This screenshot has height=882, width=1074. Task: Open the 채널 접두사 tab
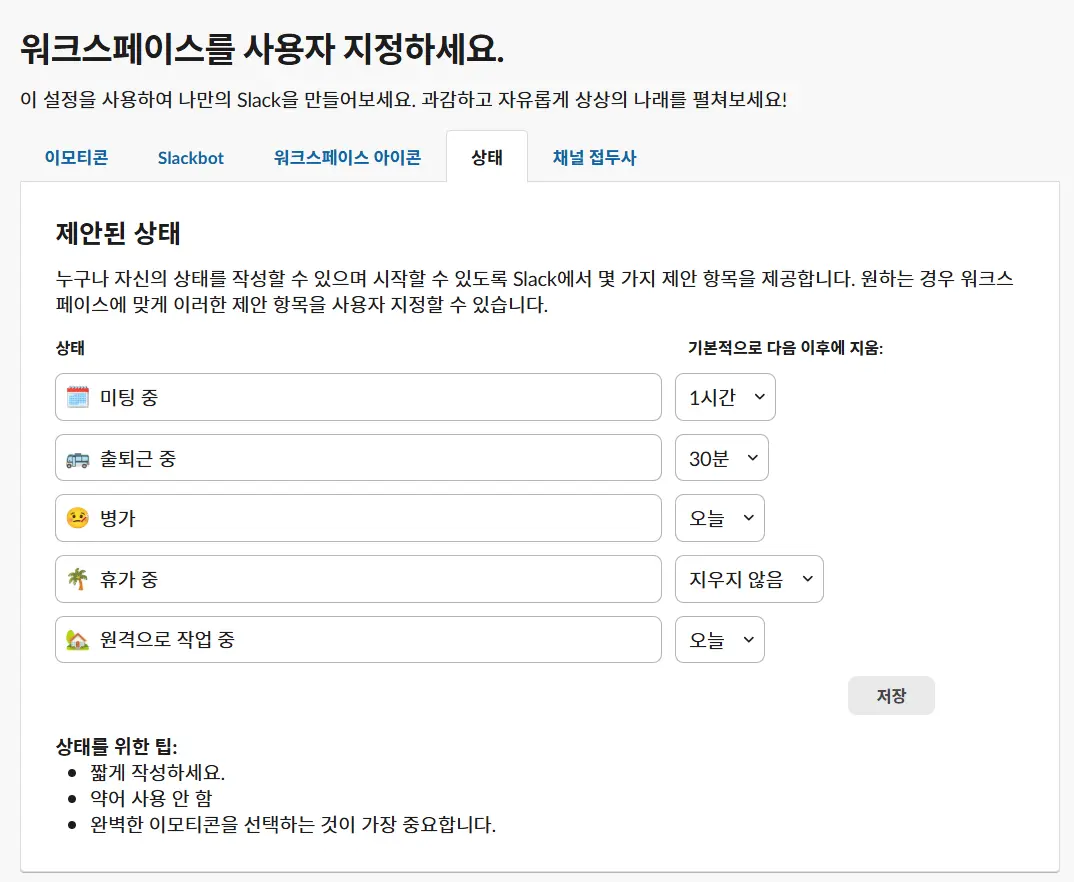click(x=595, y=158)
